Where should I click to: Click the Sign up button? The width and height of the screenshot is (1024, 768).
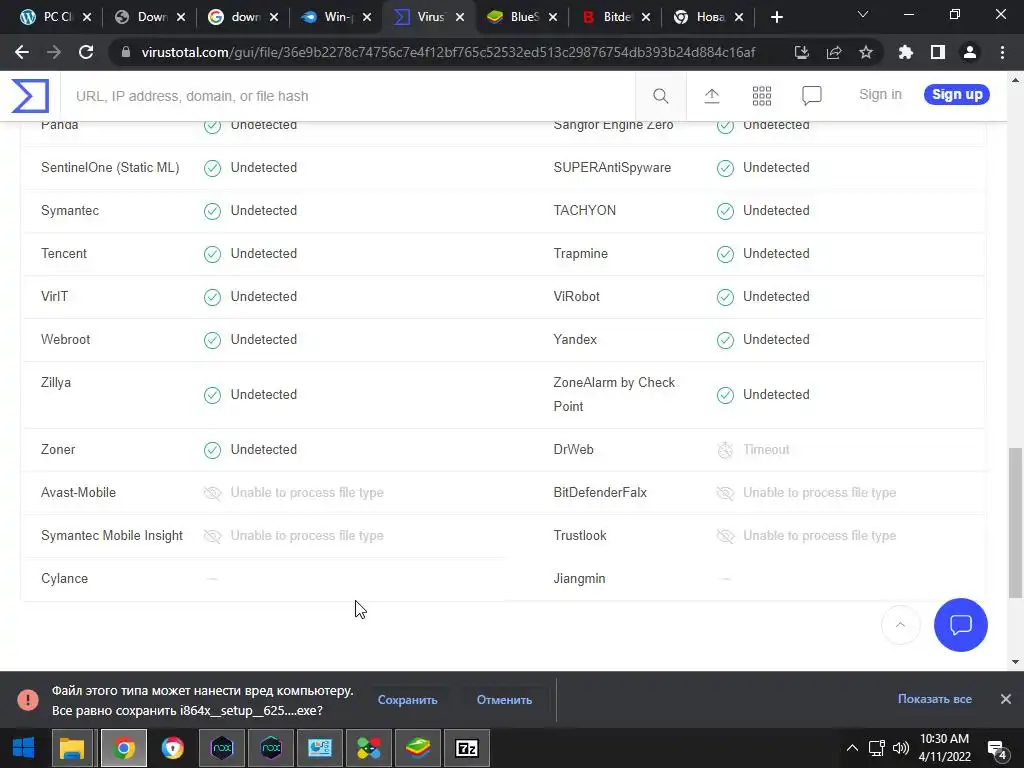pyautogui.click(x=957, y=94)
